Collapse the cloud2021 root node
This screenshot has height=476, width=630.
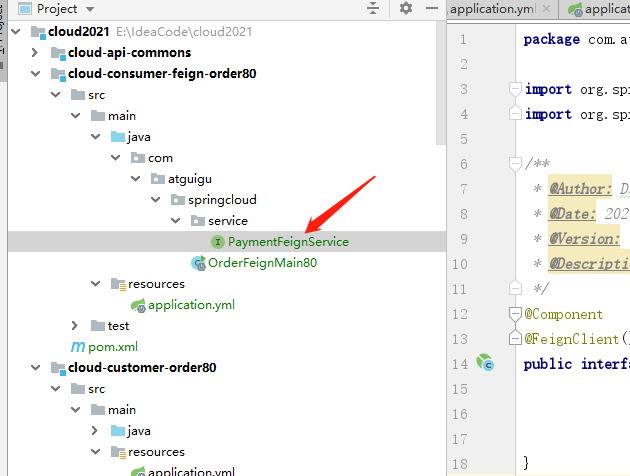[x=16, y=31]
